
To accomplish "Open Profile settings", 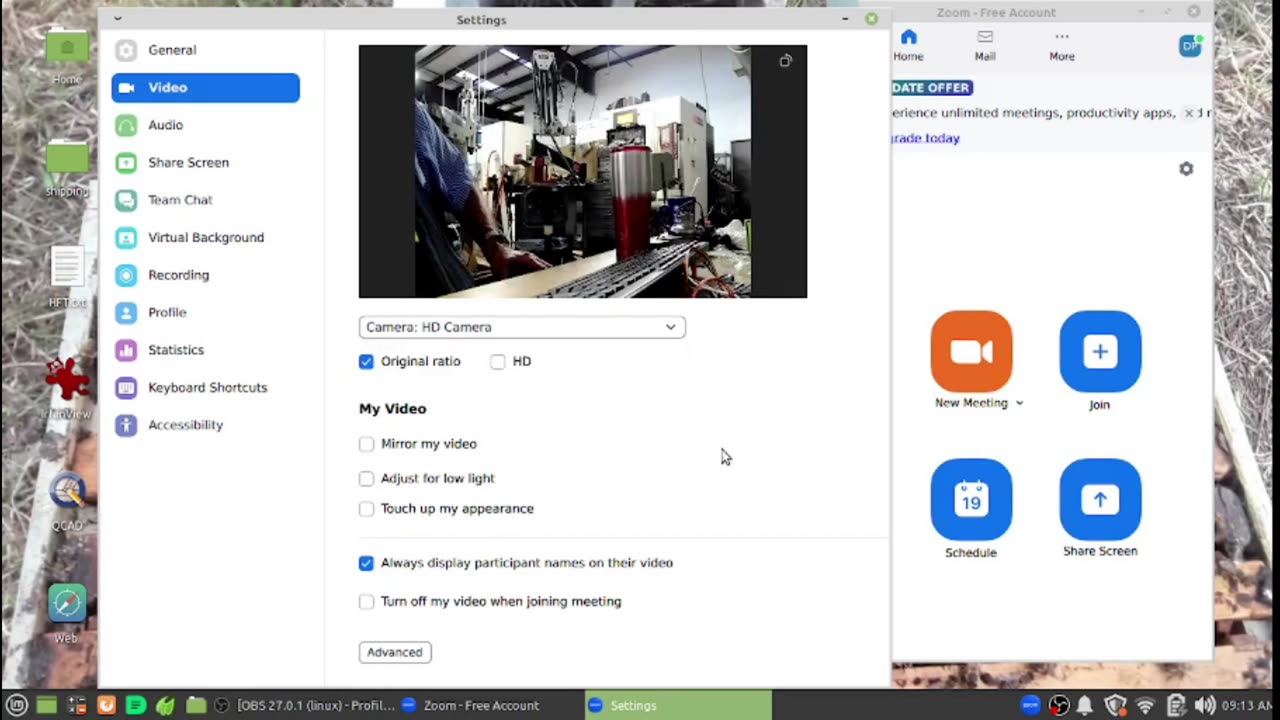I will pos(205,312).
